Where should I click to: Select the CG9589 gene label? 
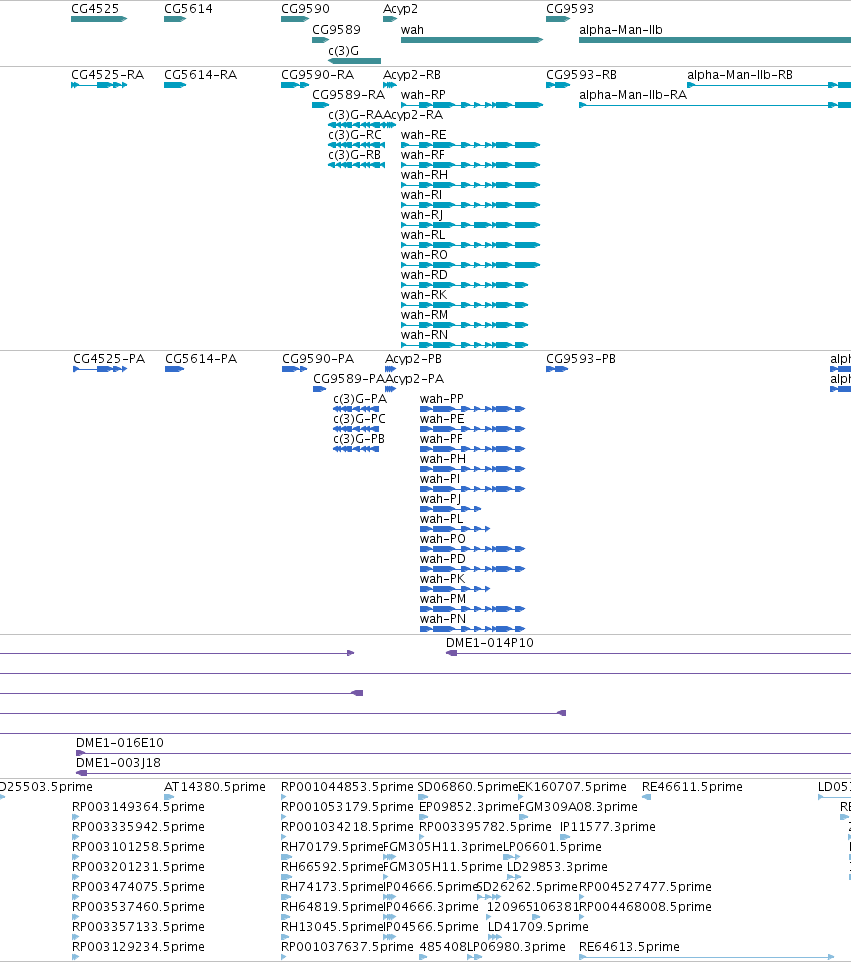point(336,30)
